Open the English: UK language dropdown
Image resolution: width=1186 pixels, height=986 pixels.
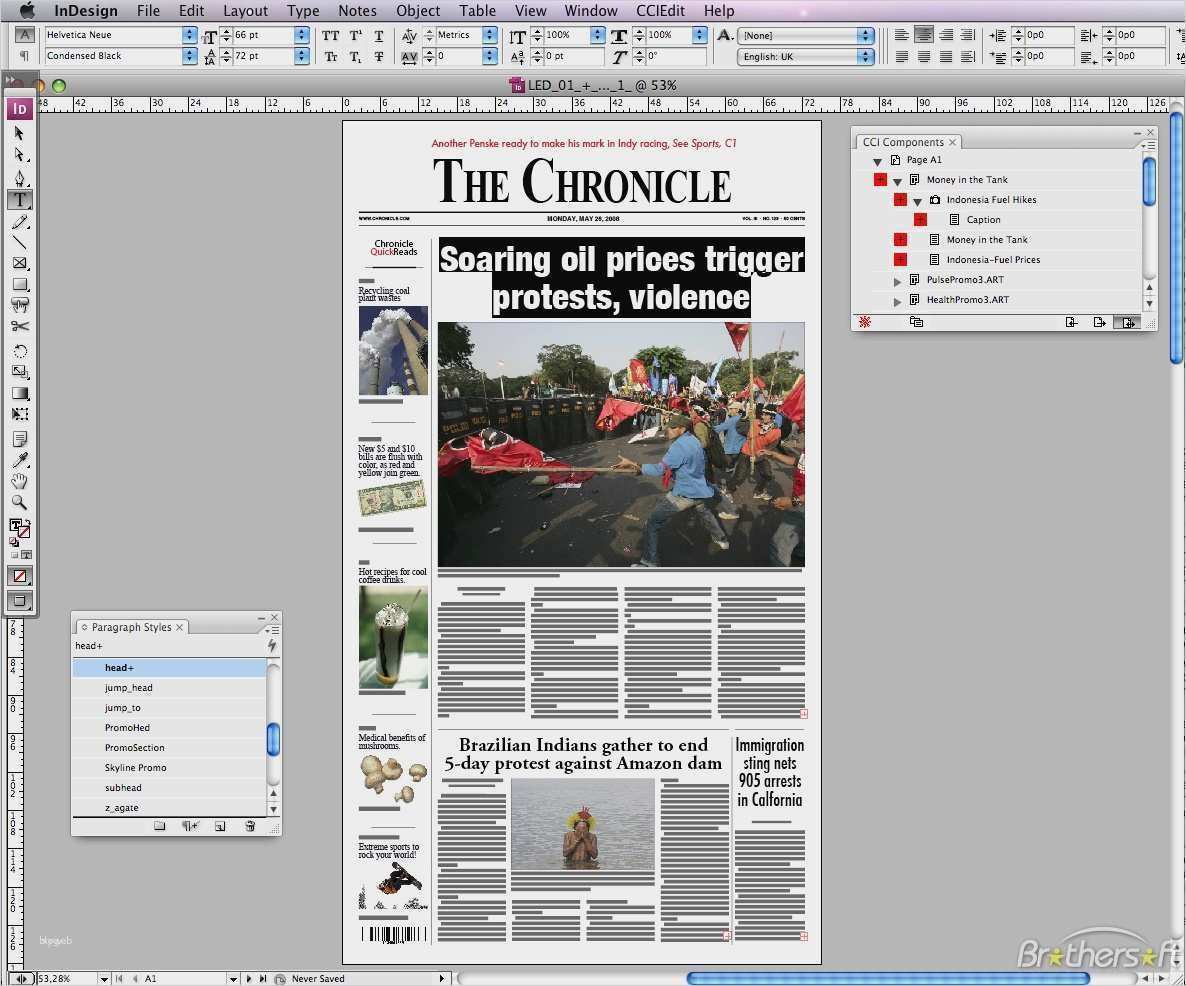point(865,57)
